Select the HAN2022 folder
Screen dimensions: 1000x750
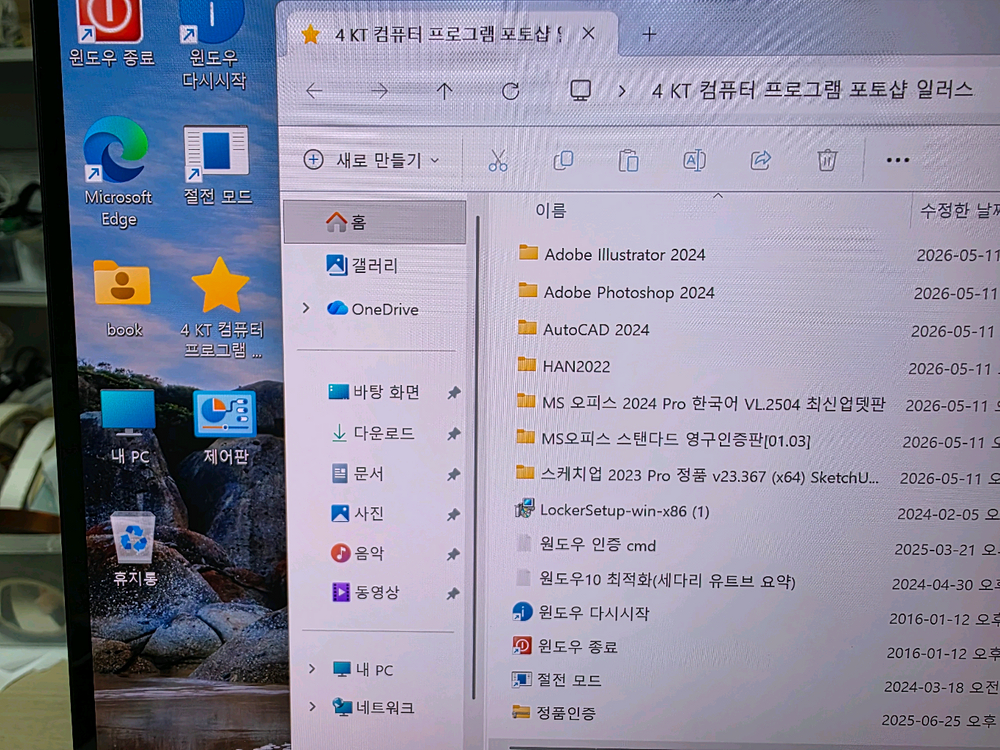coord(562,366)
